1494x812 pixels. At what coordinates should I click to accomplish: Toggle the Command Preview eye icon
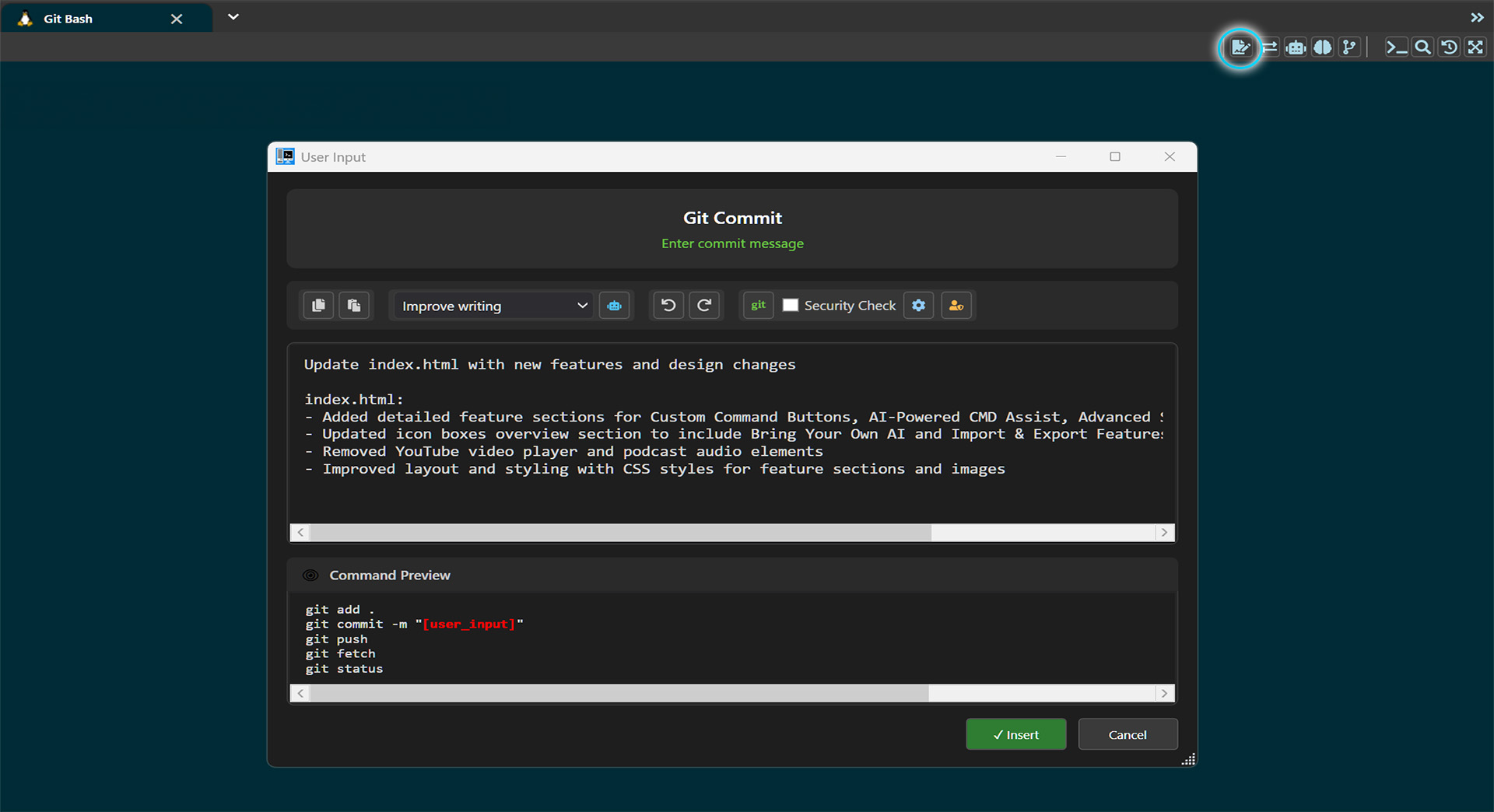(x=310, y=575)
